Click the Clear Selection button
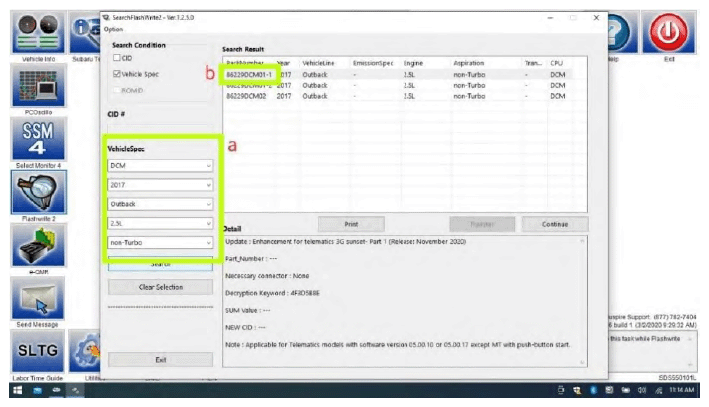 tap(161, 287)
